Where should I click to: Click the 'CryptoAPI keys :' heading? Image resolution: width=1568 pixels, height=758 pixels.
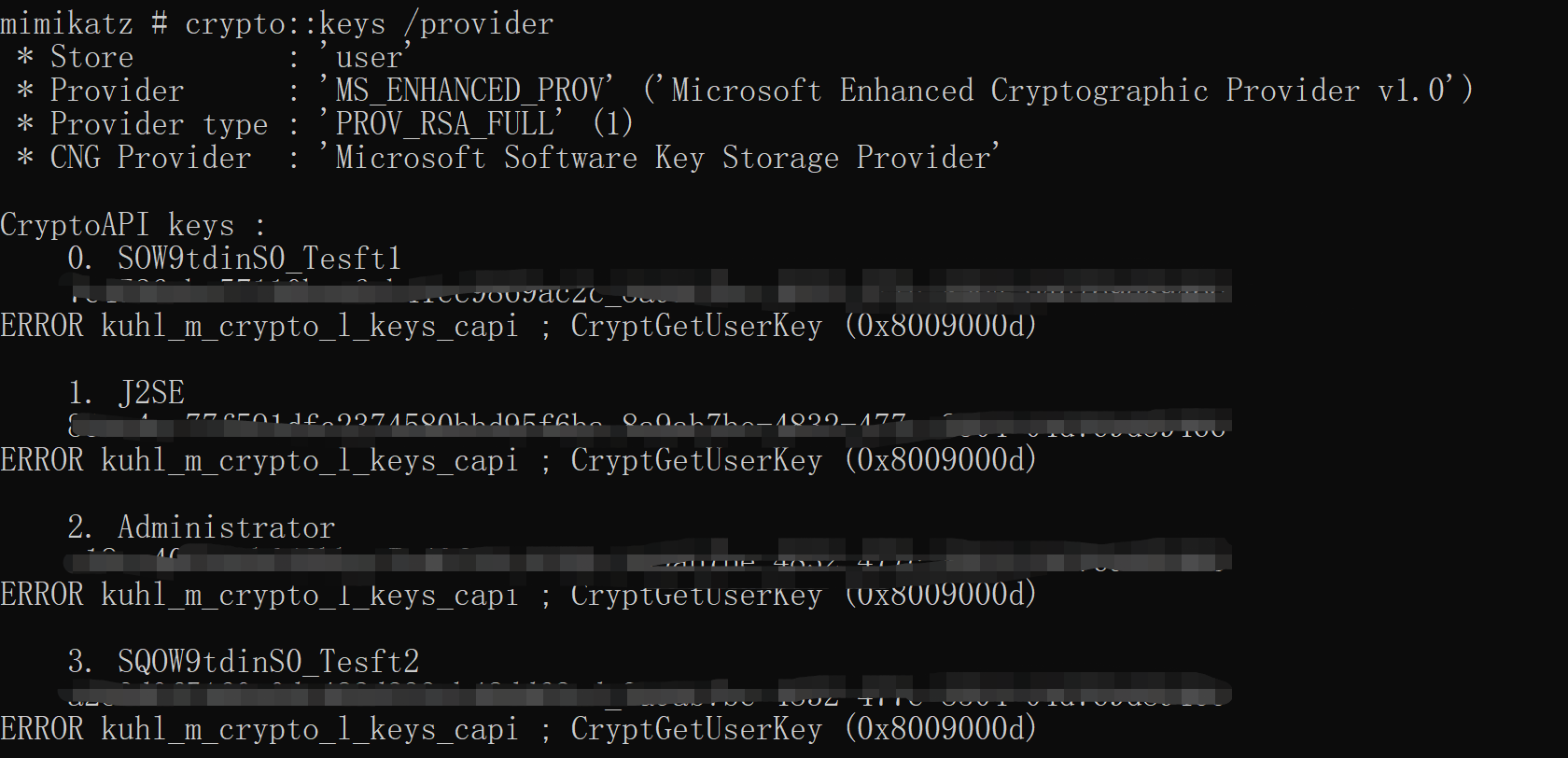click(x=133, y=225)
